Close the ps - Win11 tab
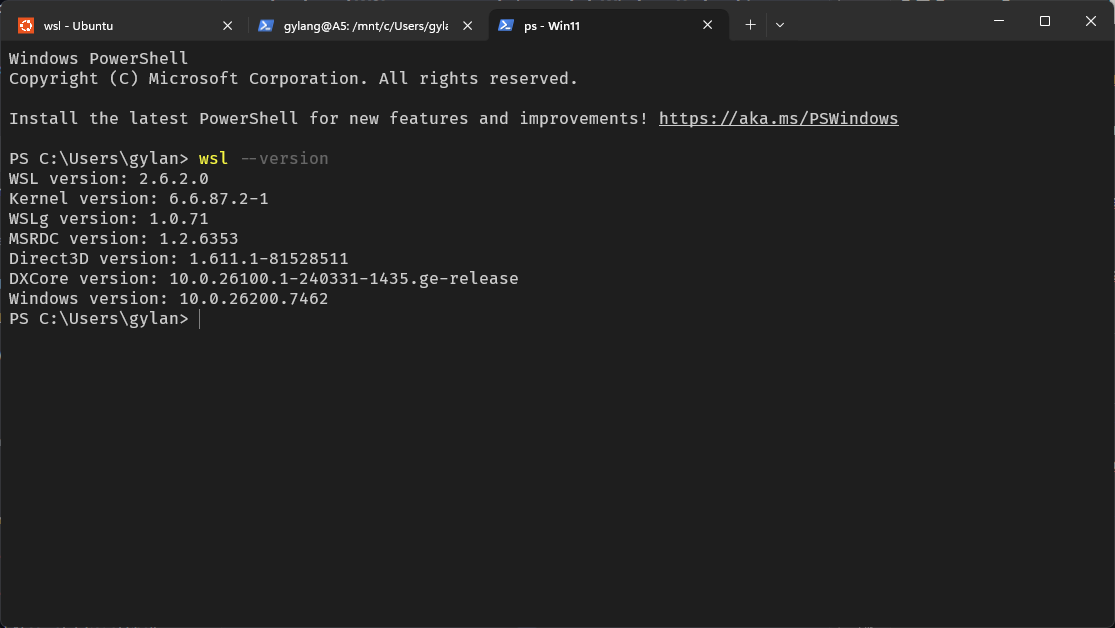Image resolution: width=1115 pixels, height=628 pixels. point(708,26)
